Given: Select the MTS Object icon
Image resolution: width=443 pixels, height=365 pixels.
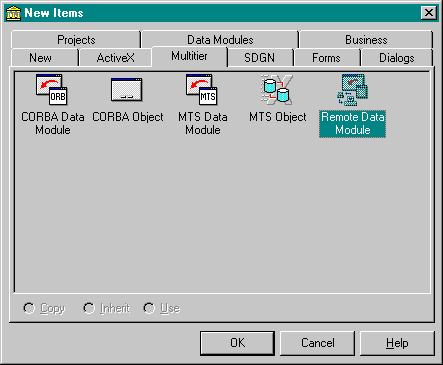Looking at the screenshot, I should (x=277, y=89).
